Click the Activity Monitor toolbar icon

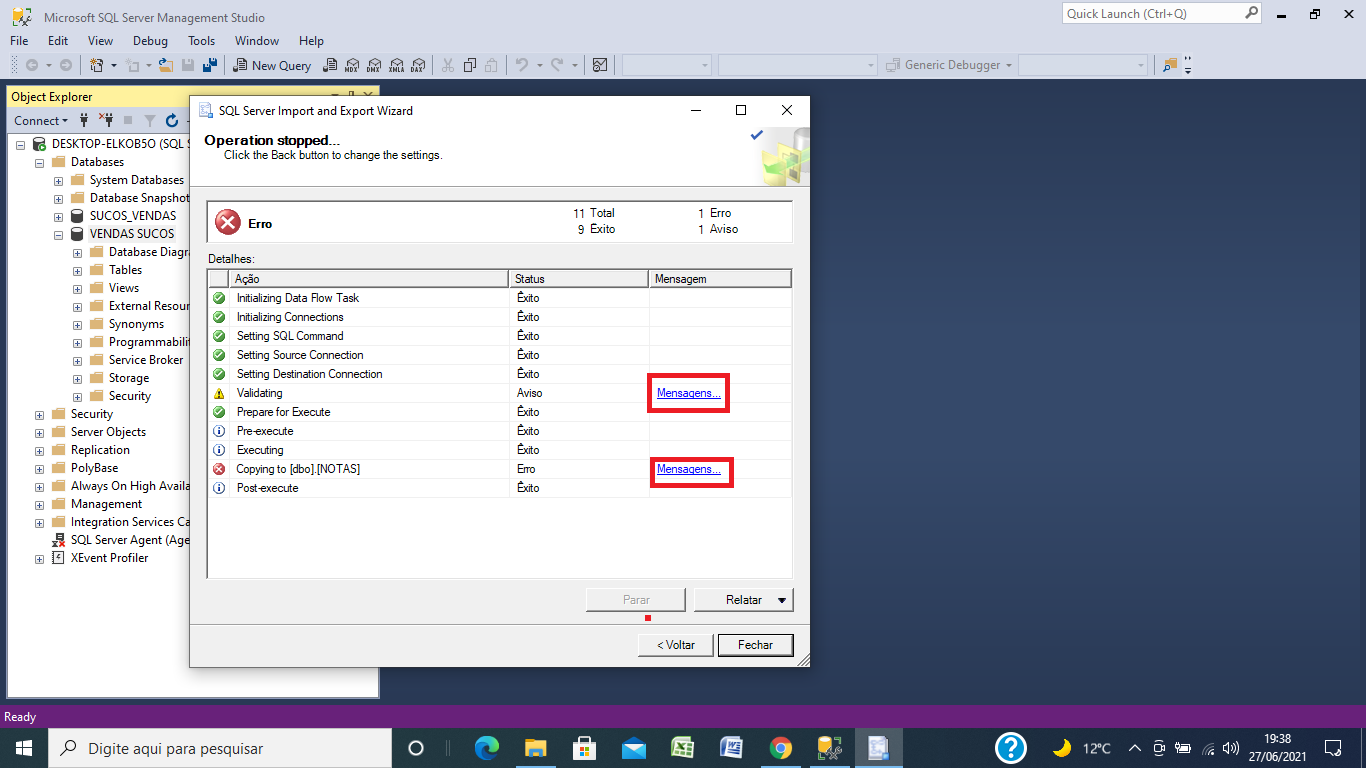pyautogui.click(x=600, y=65)
